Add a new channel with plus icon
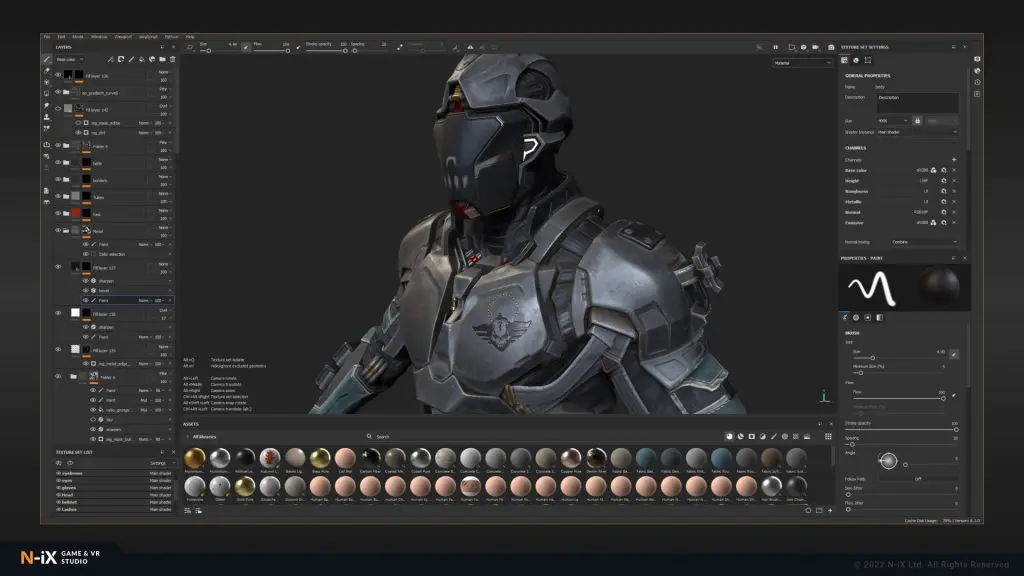The width and height of the screenshot is (1024, 576). tap(953, 159)
